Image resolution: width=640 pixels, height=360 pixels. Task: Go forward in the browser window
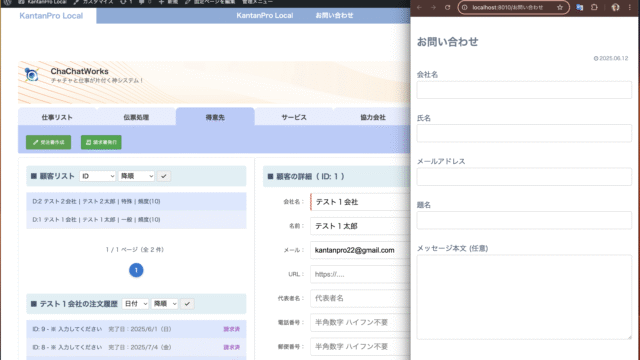click(433, 7)
